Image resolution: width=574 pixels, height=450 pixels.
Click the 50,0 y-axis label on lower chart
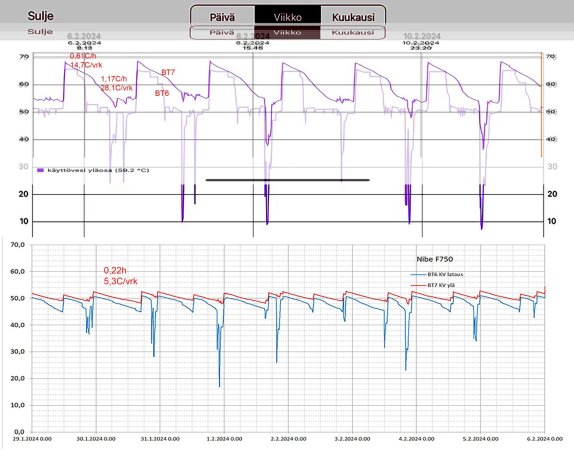18,298
